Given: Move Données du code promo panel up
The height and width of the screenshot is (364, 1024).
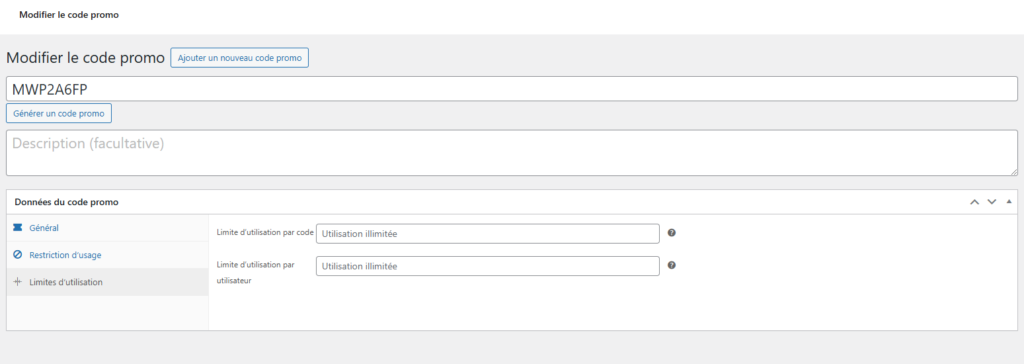Looking at the screenshot, I should pos(974,202).
